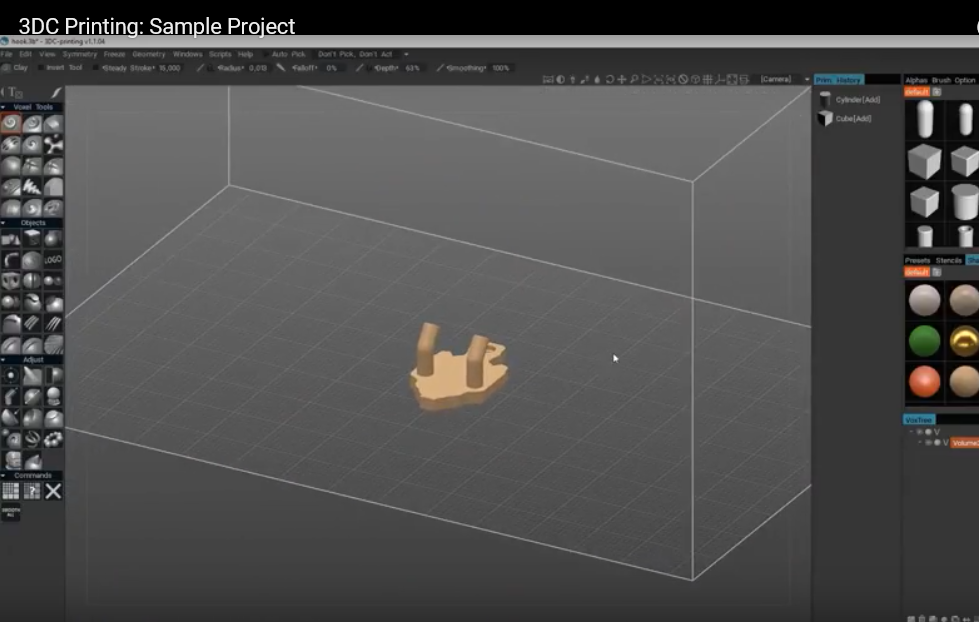Open the Windows menu

[x=187, y=54]
